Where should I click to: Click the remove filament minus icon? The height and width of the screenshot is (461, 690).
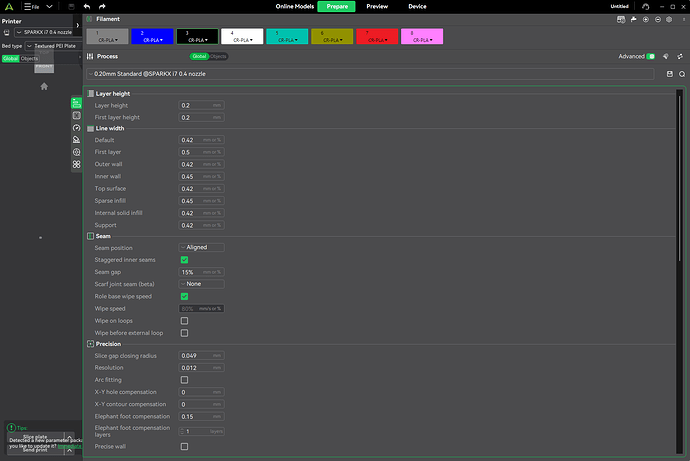(x=659, y=19)
